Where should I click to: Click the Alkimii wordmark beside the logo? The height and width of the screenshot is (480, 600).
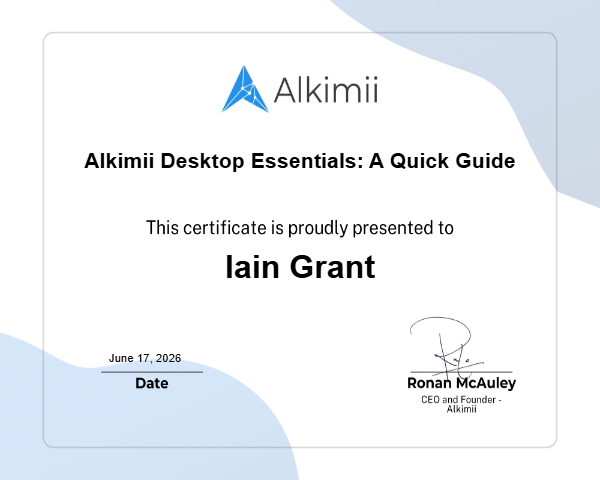point(326,90)
